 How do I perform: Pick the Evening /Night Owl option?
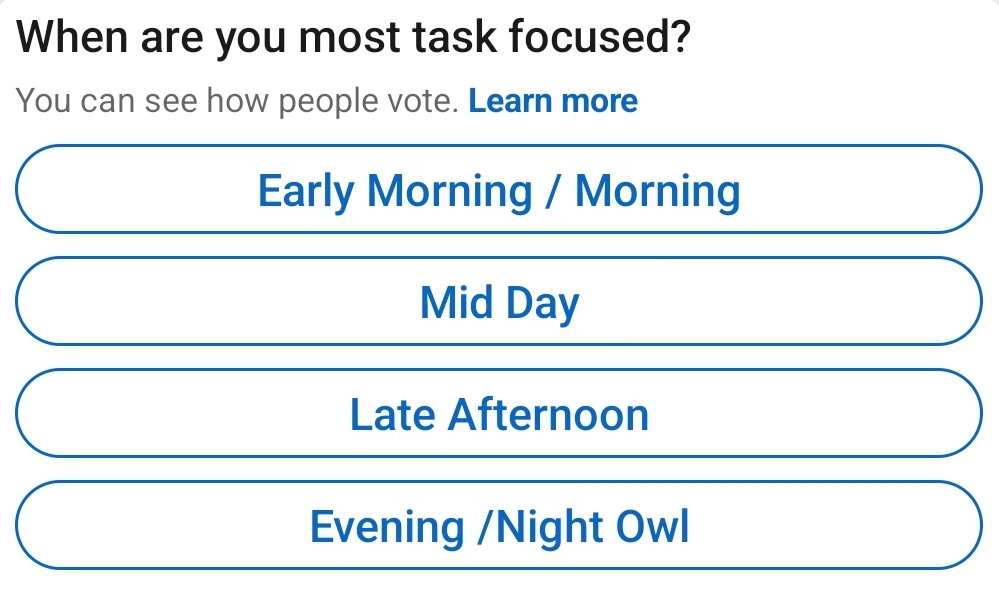pyautogui.click(x=499, y=526)
